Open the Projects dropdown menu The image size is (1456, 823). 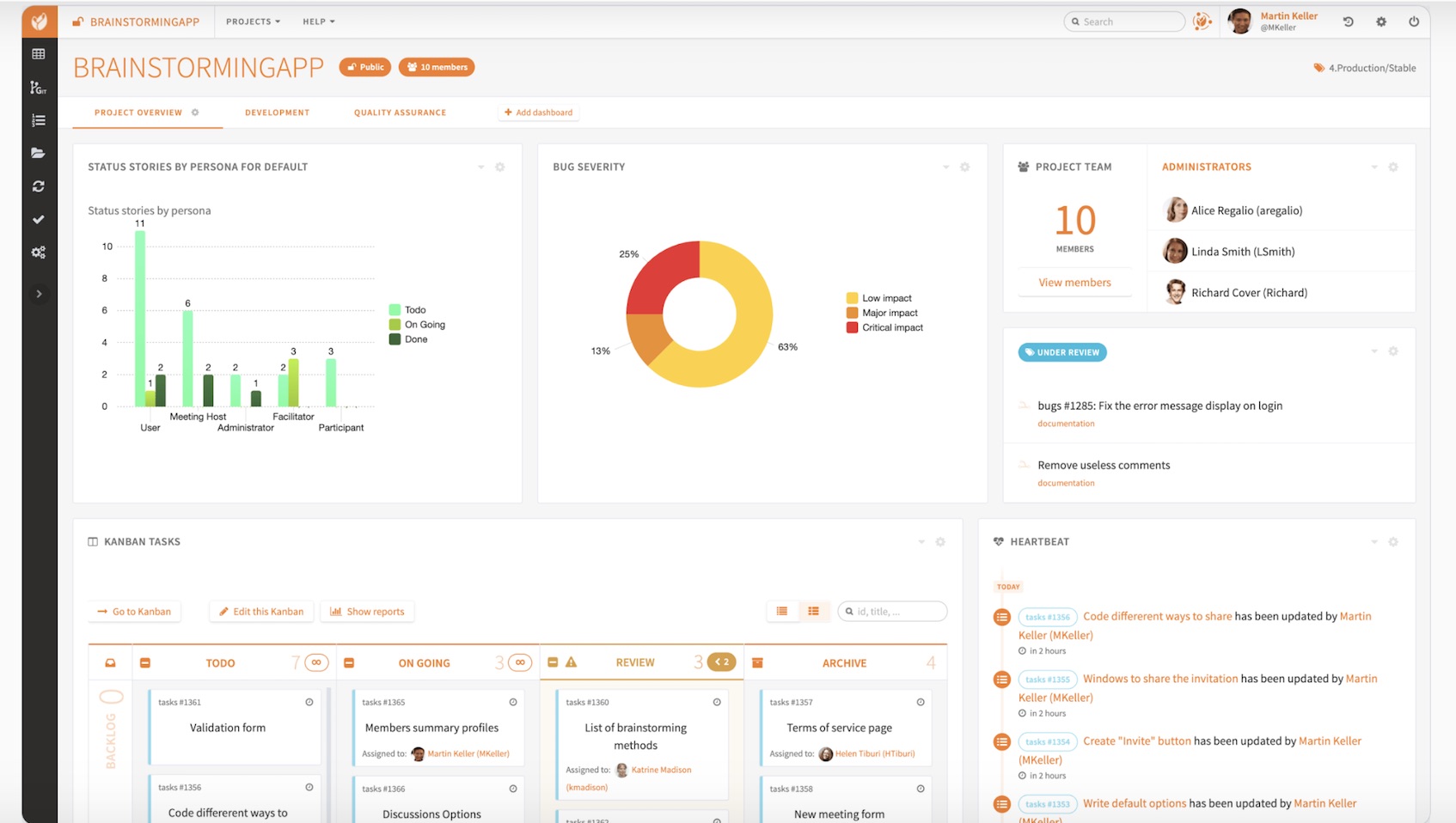click(253, 21)
